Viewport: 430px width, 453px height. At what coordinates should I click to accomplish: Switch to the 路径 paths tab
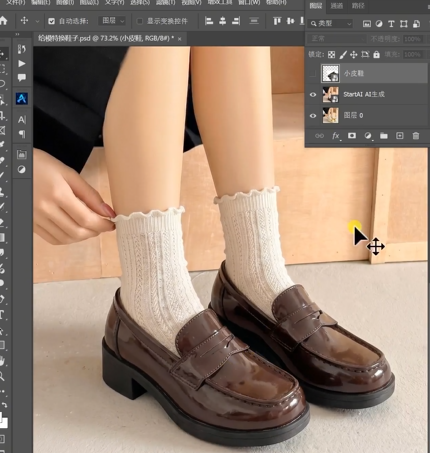(x=358, y=6)
